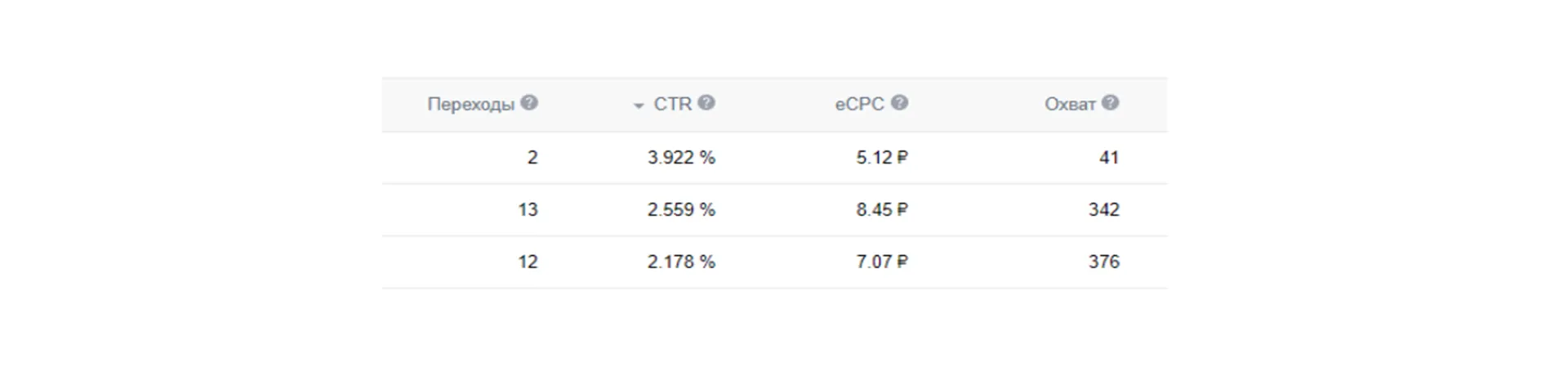Click the 12 clicks cell

(x=528, y=262)
